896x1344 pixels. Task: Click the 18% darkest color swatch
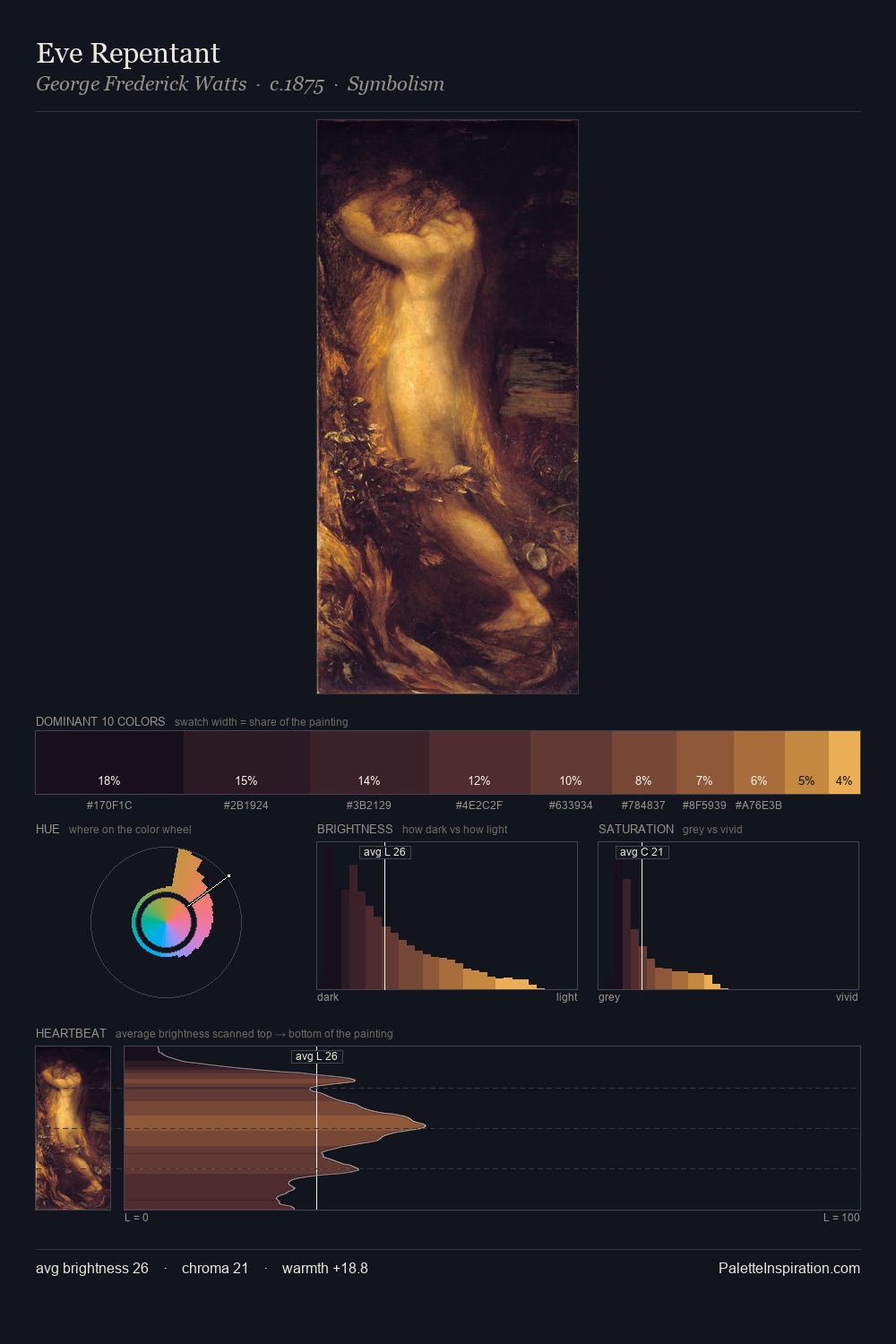pos(109,762)
